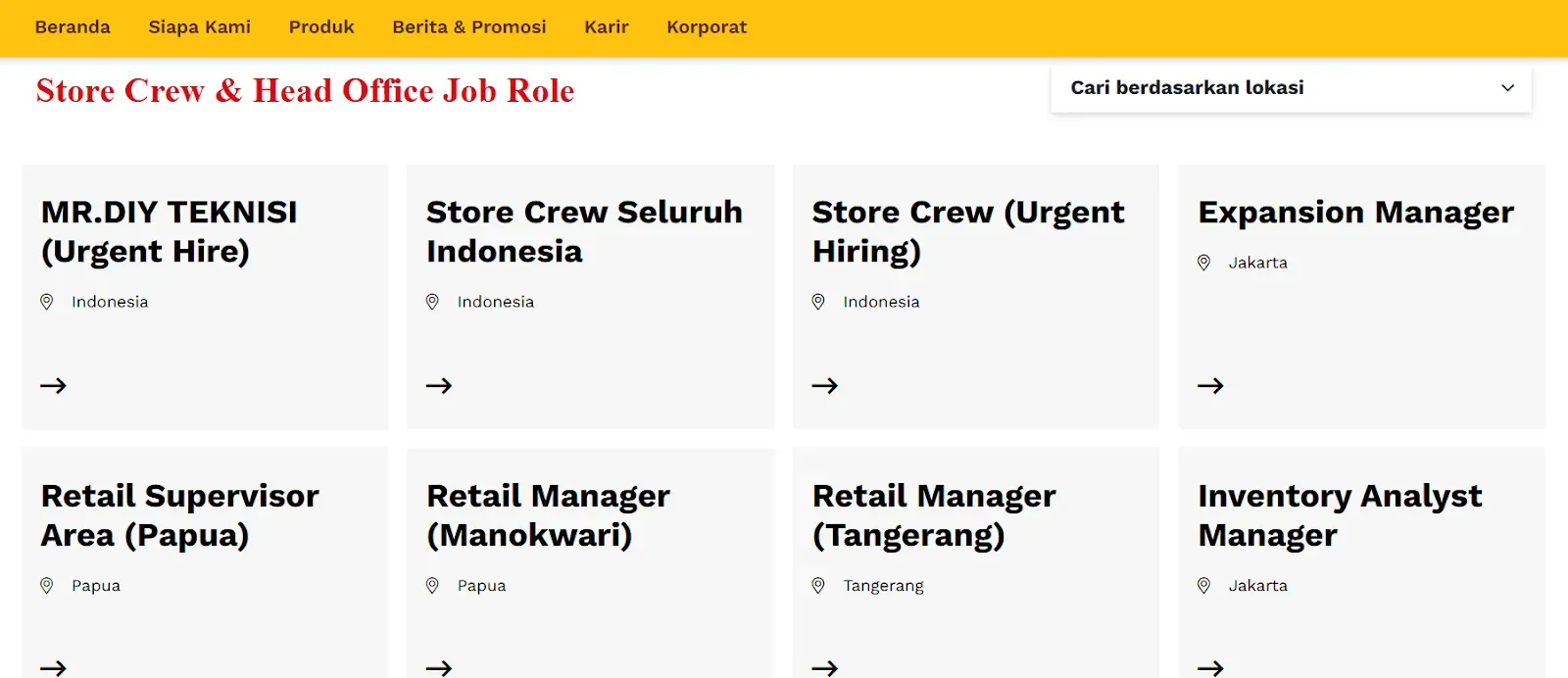Open MR.DIY TEKNISI (Urgent Hire) job title

[169, 232]
